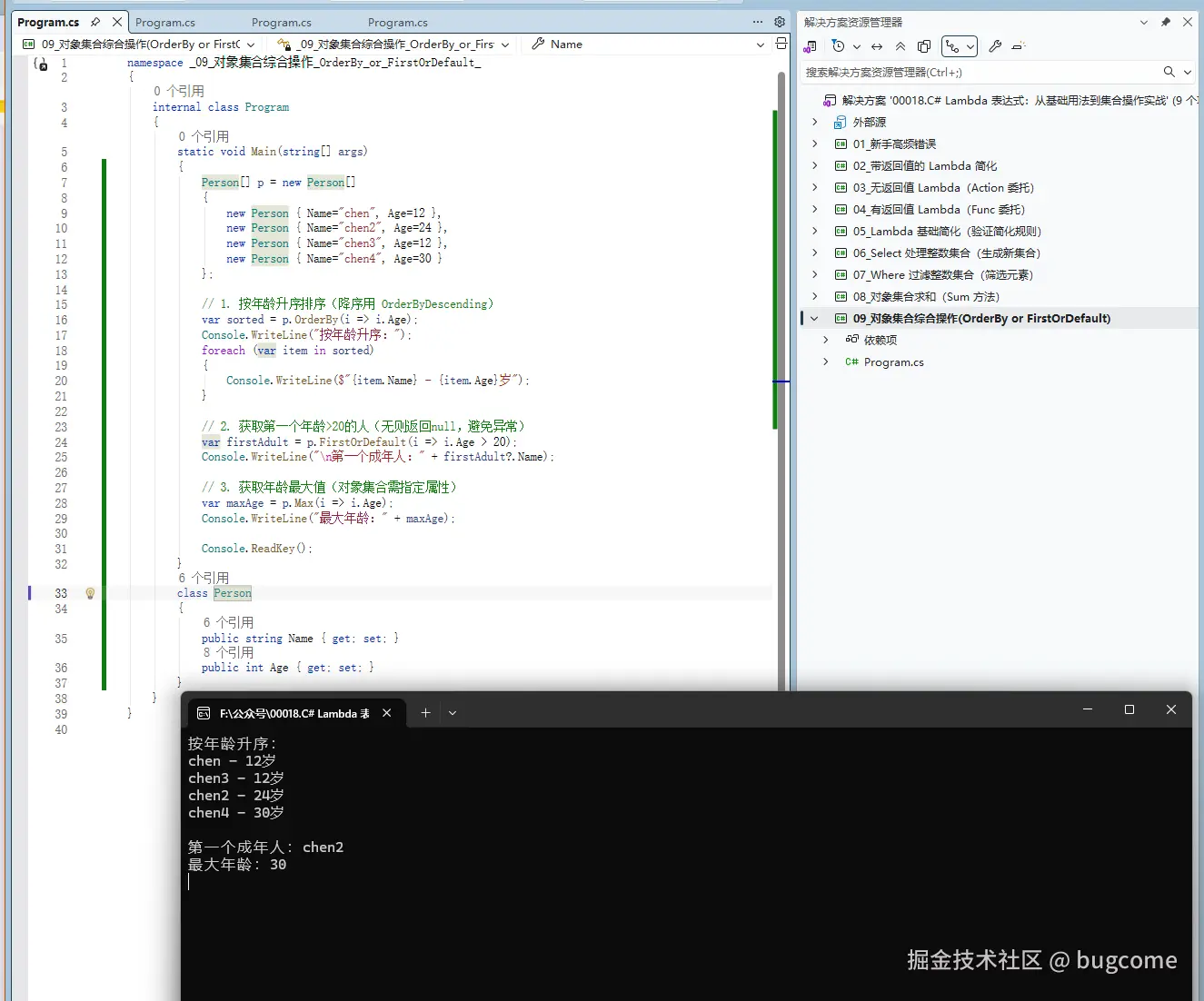Click the lightbulb quick actions icon

tap(90, 593)
